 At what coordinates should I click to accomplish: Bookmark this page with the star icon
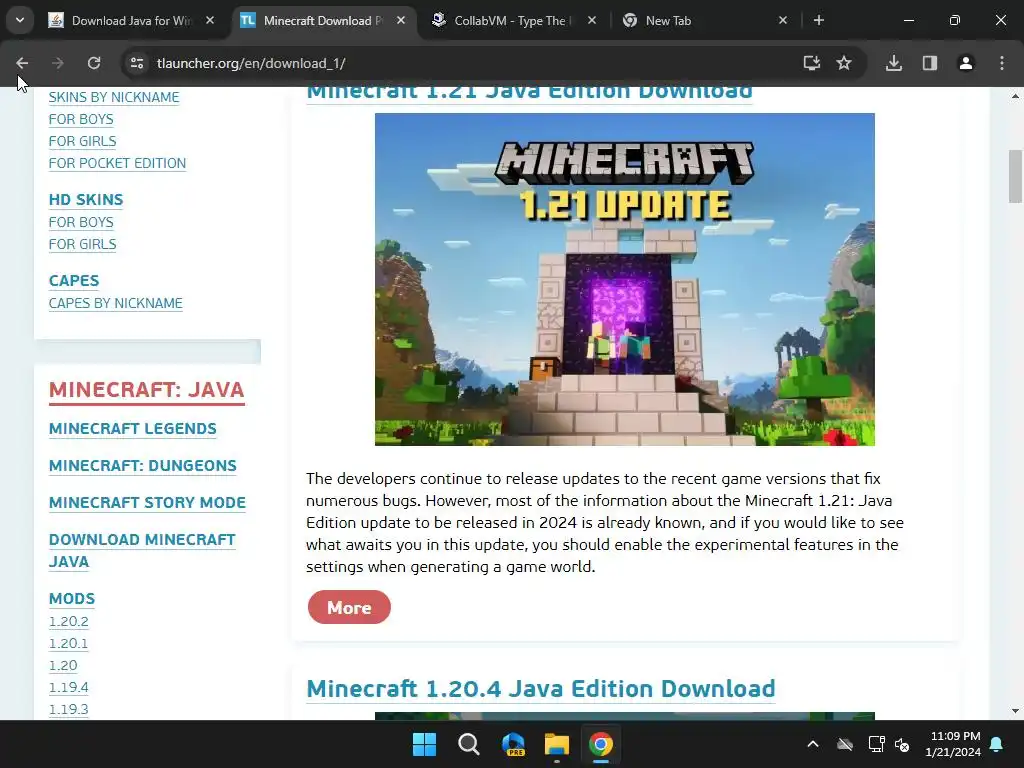(844, 63)
